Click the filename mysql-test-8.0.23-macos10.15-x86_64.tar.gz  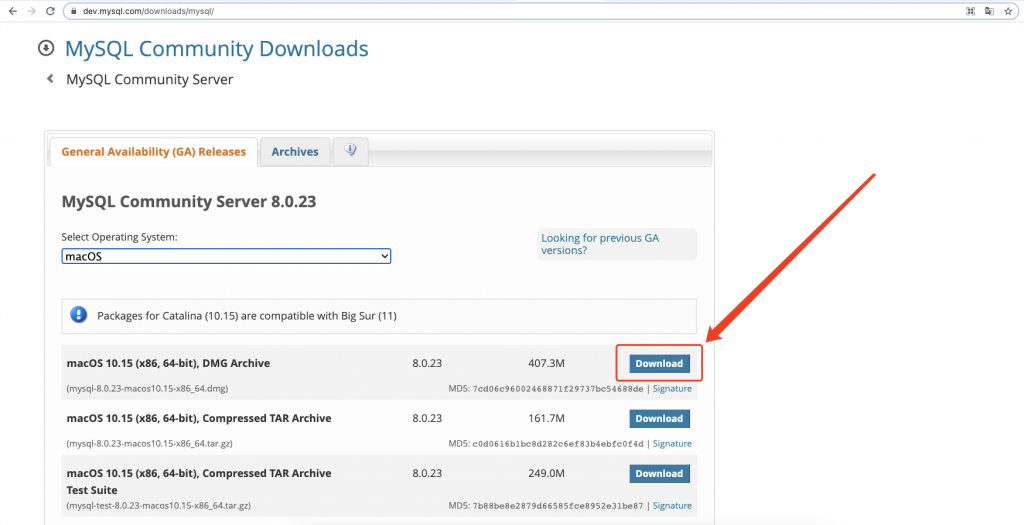159,505
